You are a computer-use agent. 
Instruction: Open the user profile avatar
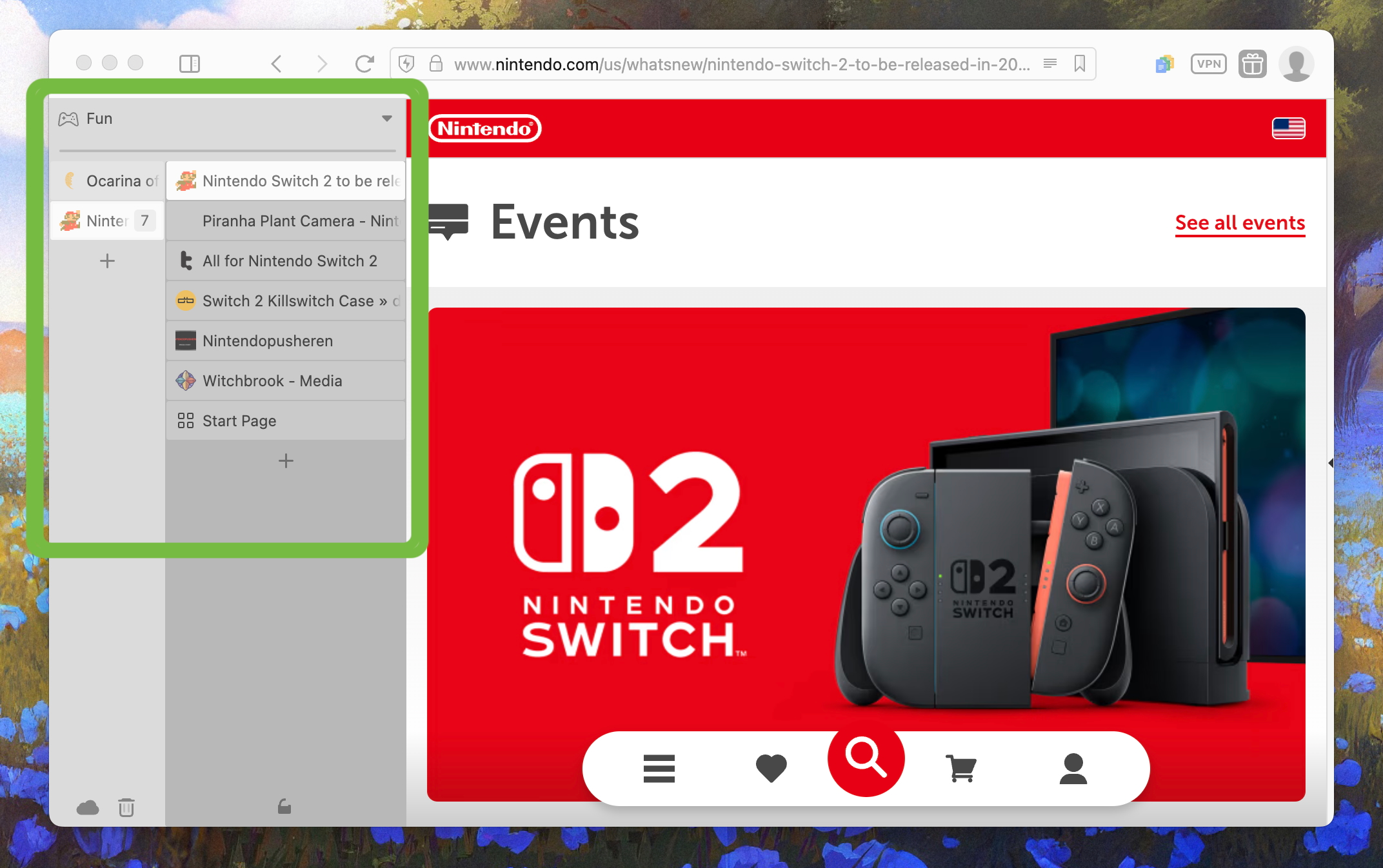[1296, 64]
